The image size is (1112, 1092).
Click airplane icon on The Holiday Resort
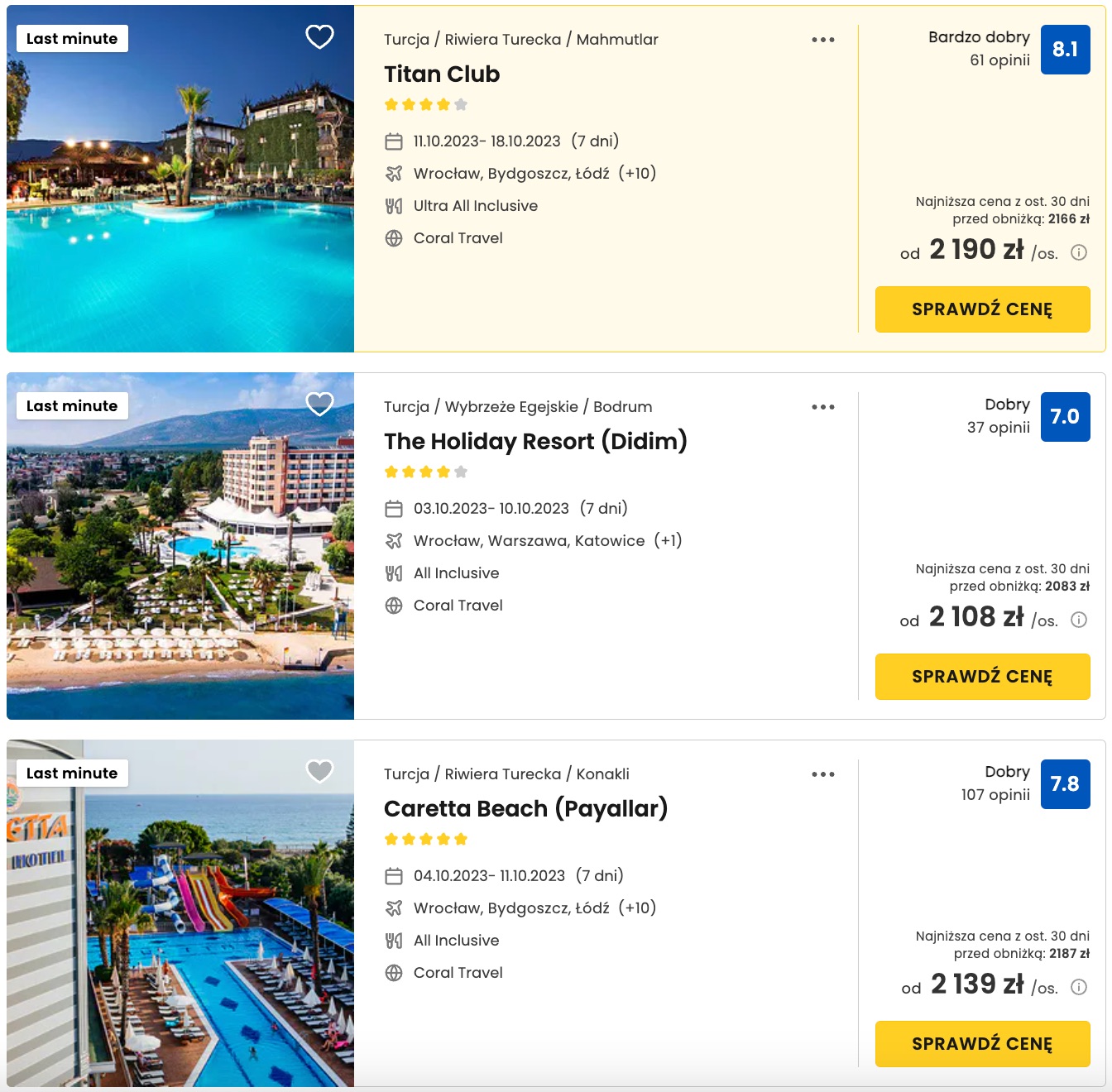coord(394,541)
